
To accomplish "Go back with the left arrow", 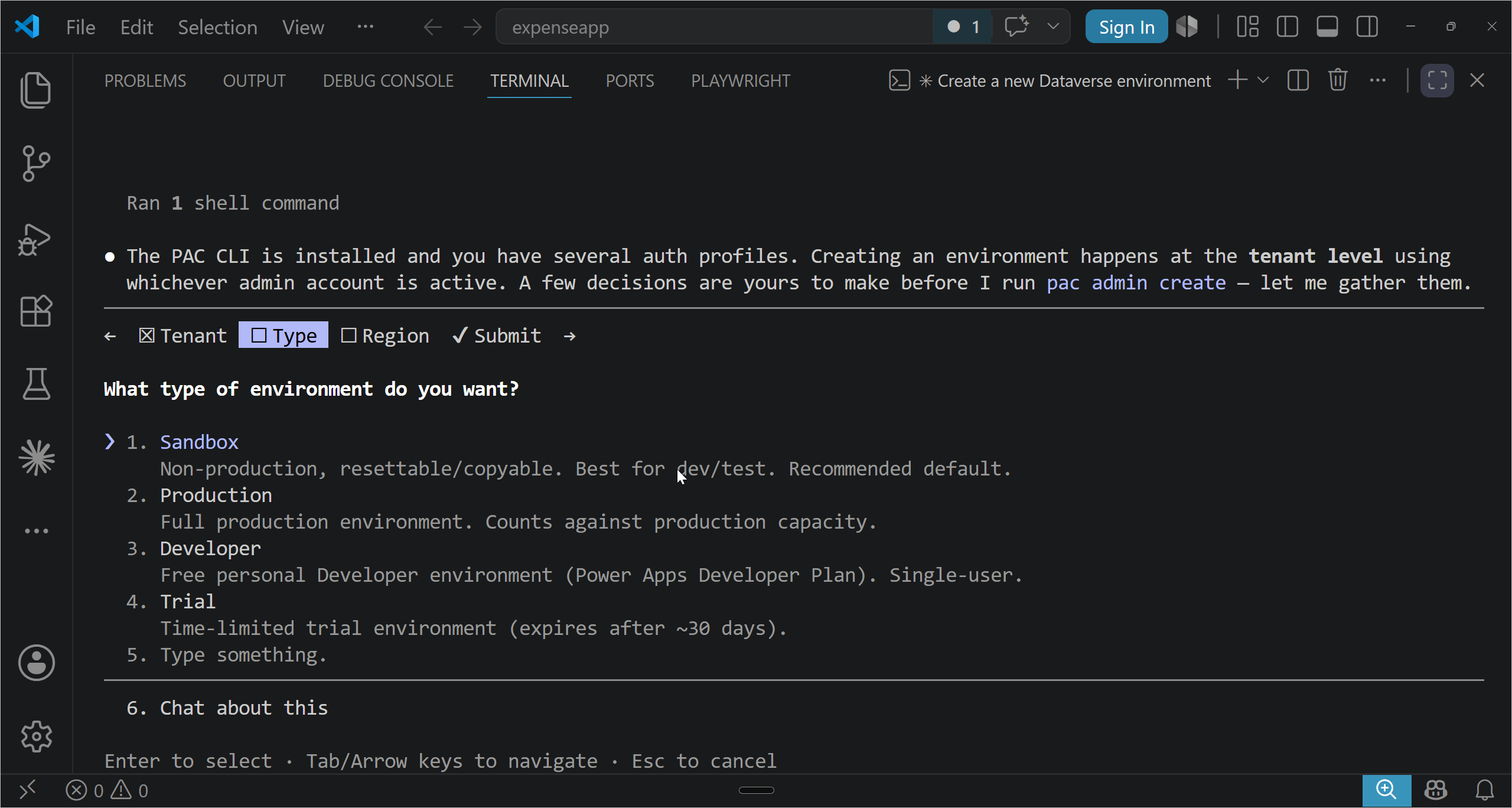I will pos(433,27).
